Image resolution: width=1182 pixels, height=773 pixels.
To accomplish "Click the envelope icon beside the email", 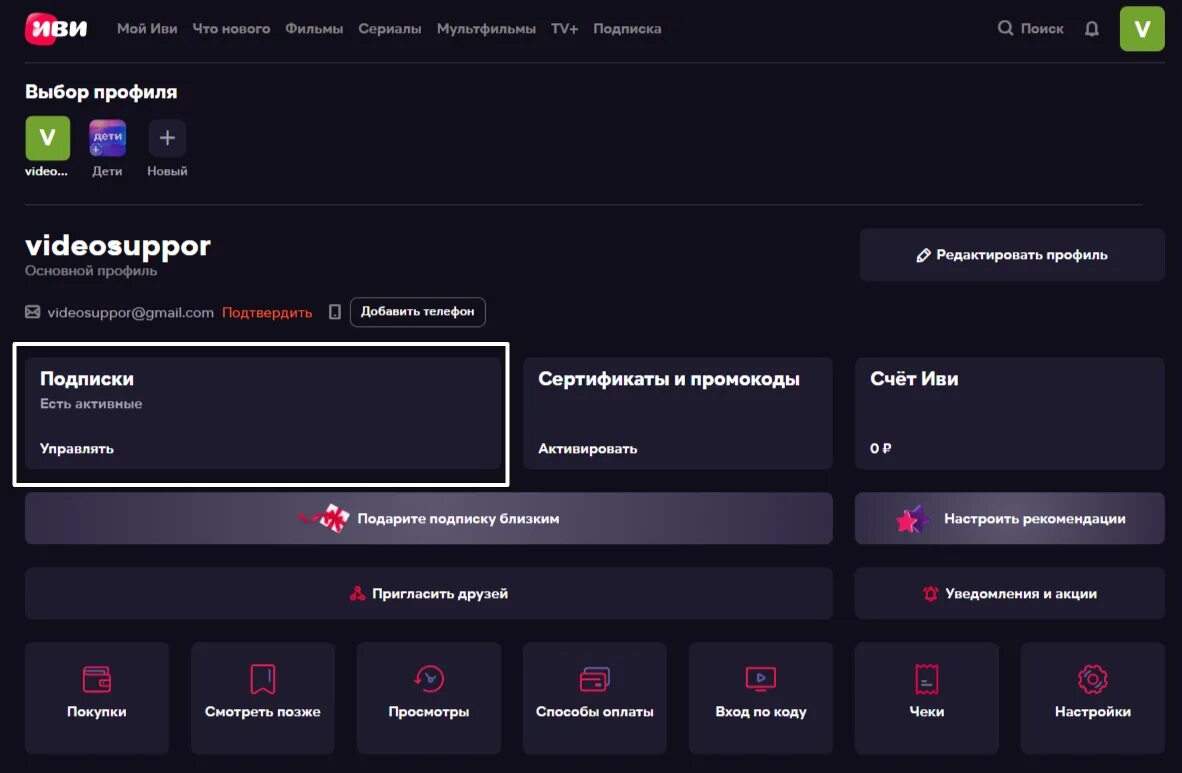I will 32,311.
